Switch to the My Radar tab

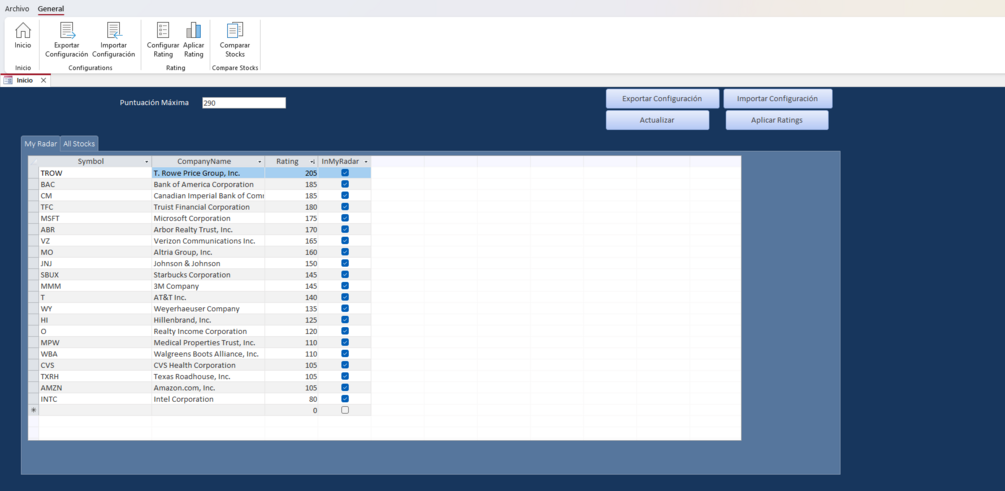tap(40, 144)
